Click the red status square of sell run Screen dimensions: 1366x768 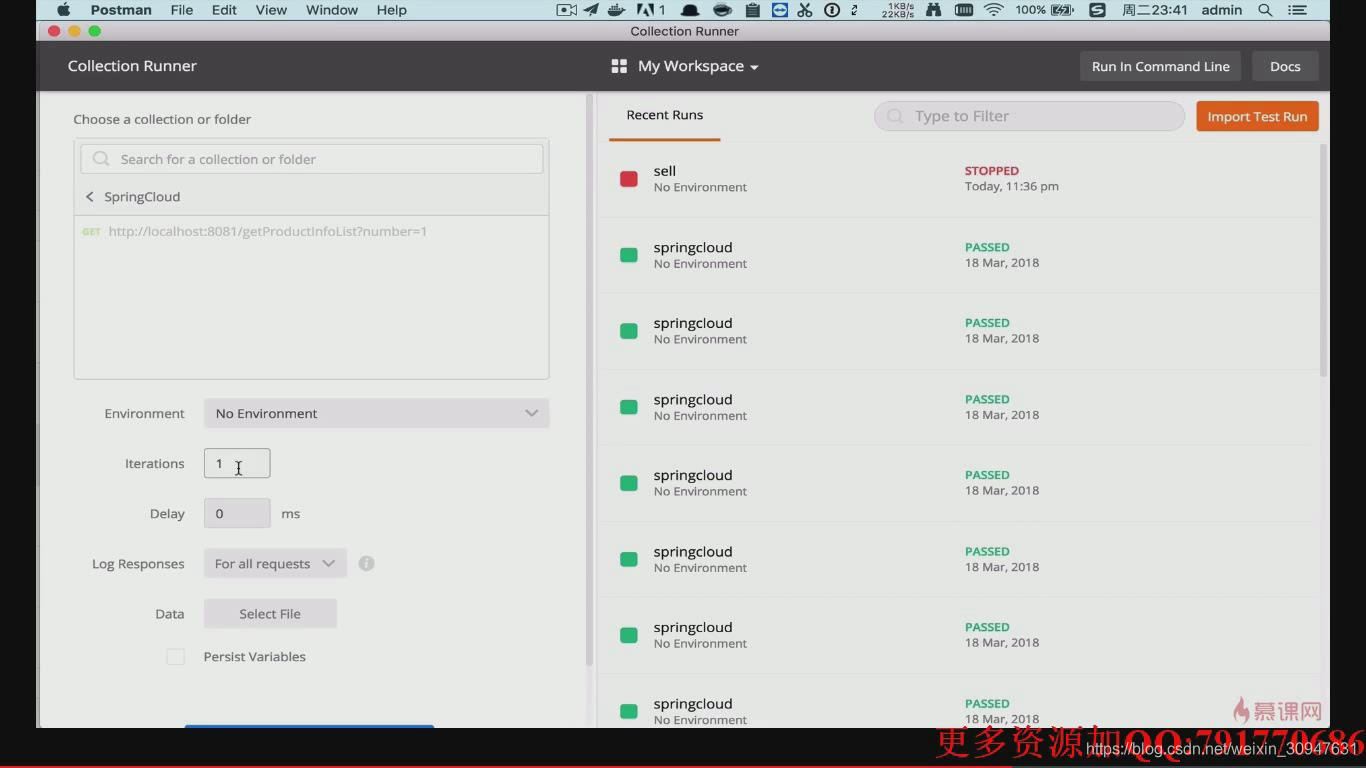pos(629,179)
